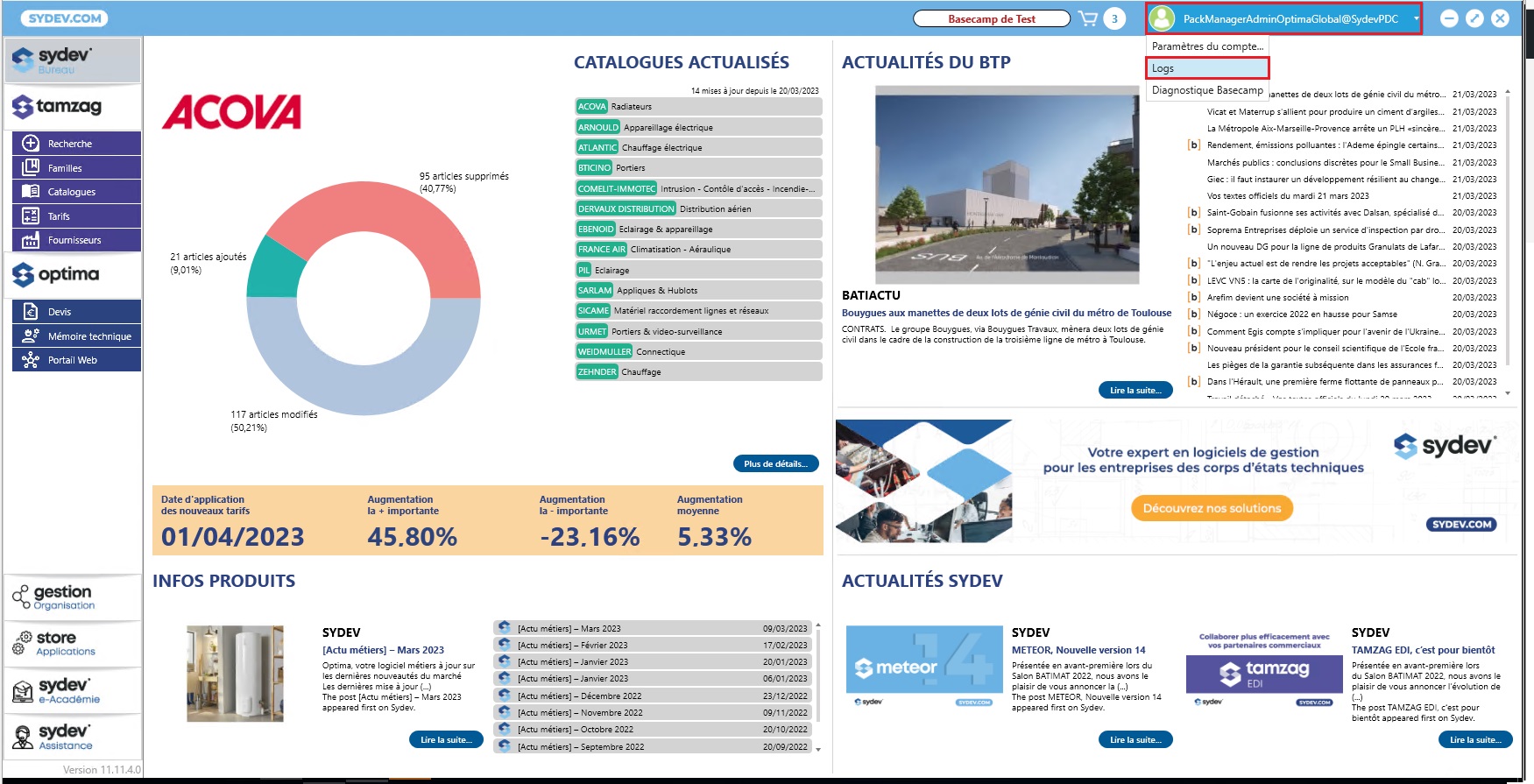1534x784 pixels.
Task: Open the ARNOULD Appareillage électrique catalogue
Action: [x=698, y=127]
